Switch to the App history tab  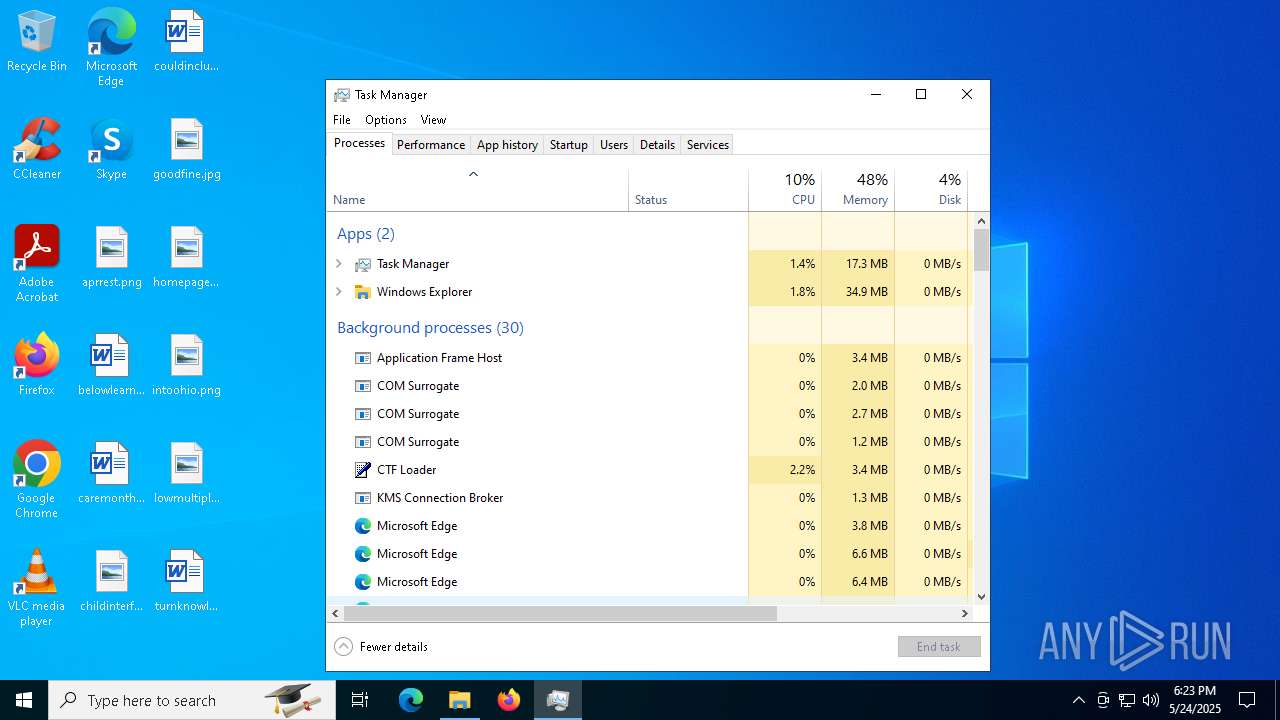click(x=507, y=145)
